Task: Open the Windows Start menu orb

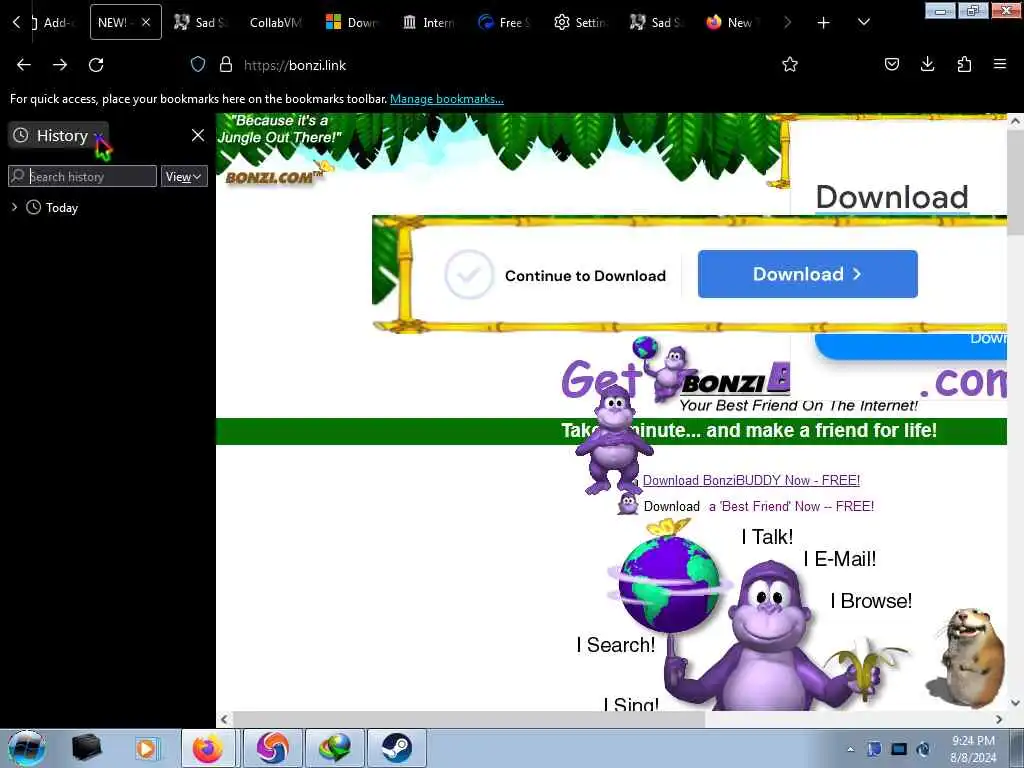Action: point(27,748)
